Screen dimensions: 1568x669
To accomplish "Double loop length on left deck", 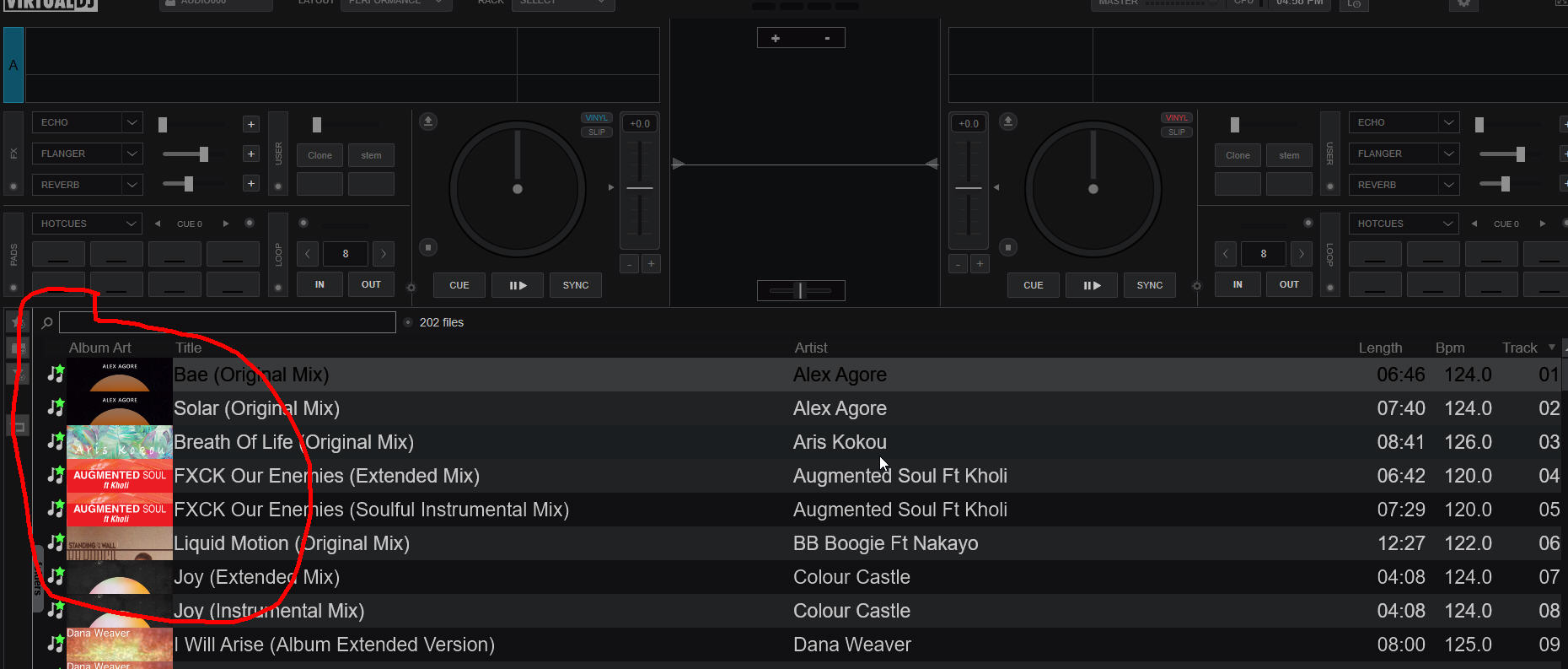I will pos(384,254).
